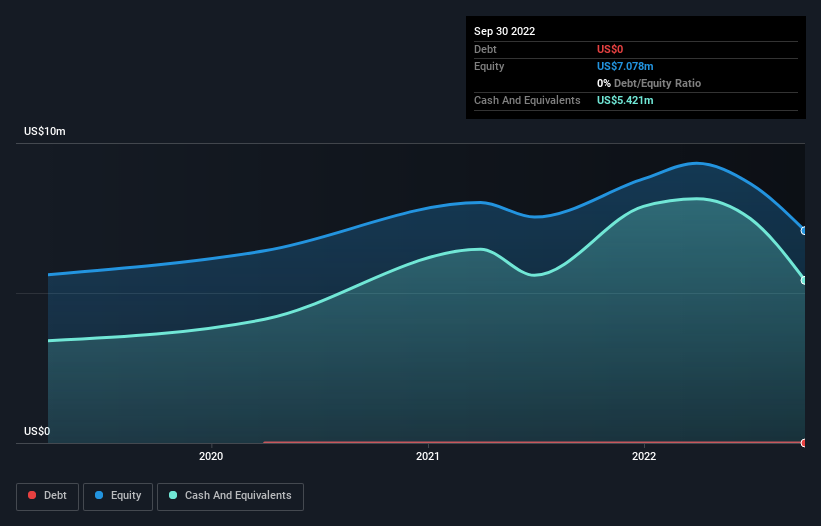Toggle Cash And Equivalents legend button
Viewport: 821px width, 526px height.
click(230, 496)
